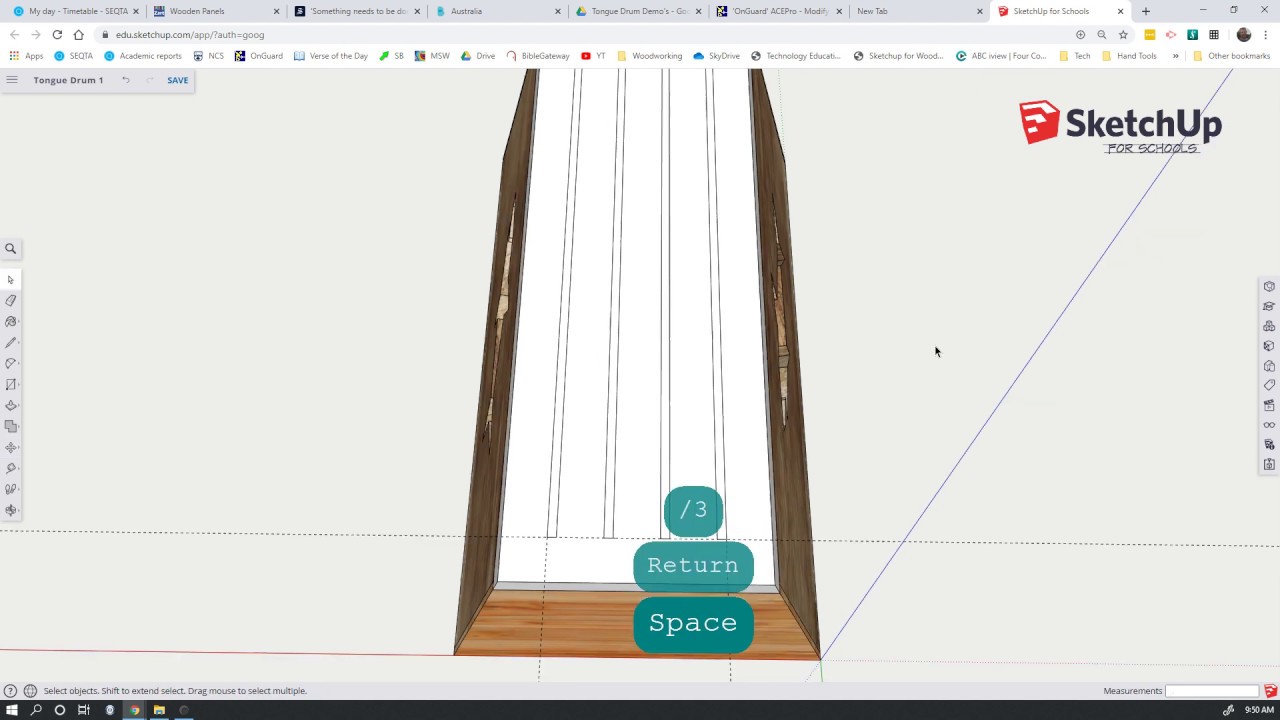Show more bookmarks with the chevron
This screenshot has height=720, width=1280.
pyautogui.click(x=1175, y=56)
